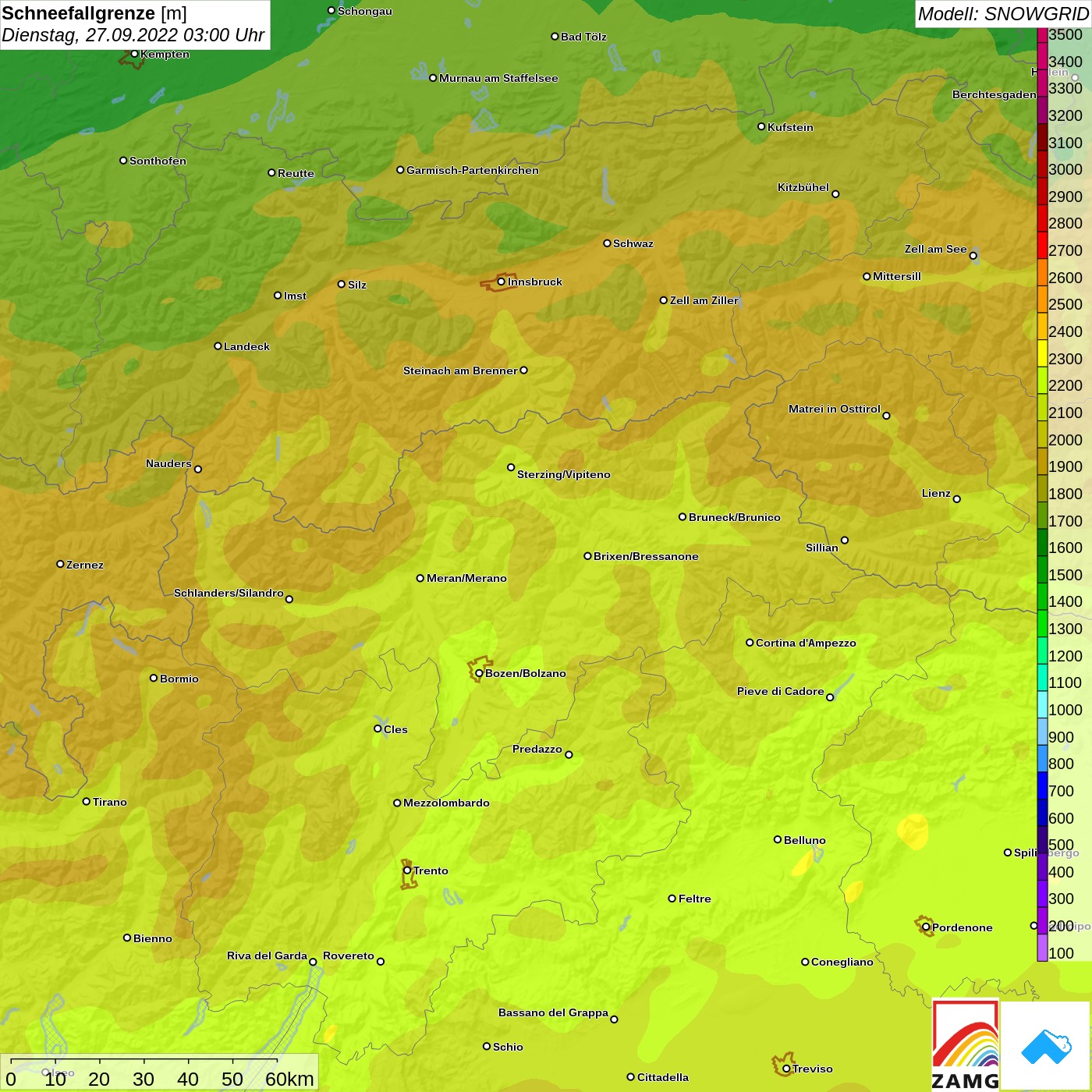Click the Steinach am Brenner label
The image size is (1092, 1092).
click(x=460, y=370)
